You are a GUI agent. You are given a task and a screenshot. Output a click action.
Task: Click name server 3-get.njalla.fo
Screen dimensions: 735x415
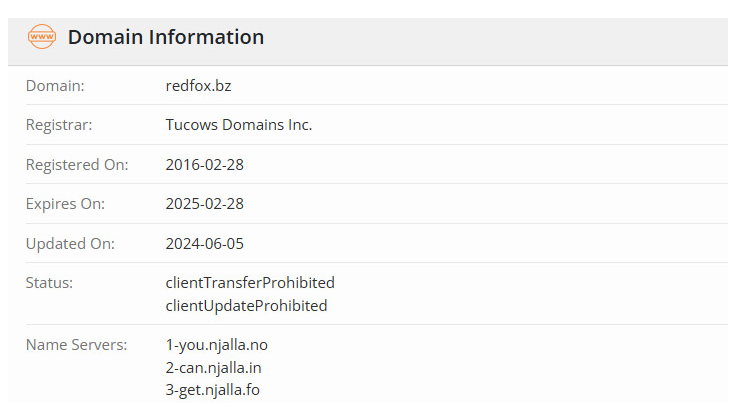[212, 390]
